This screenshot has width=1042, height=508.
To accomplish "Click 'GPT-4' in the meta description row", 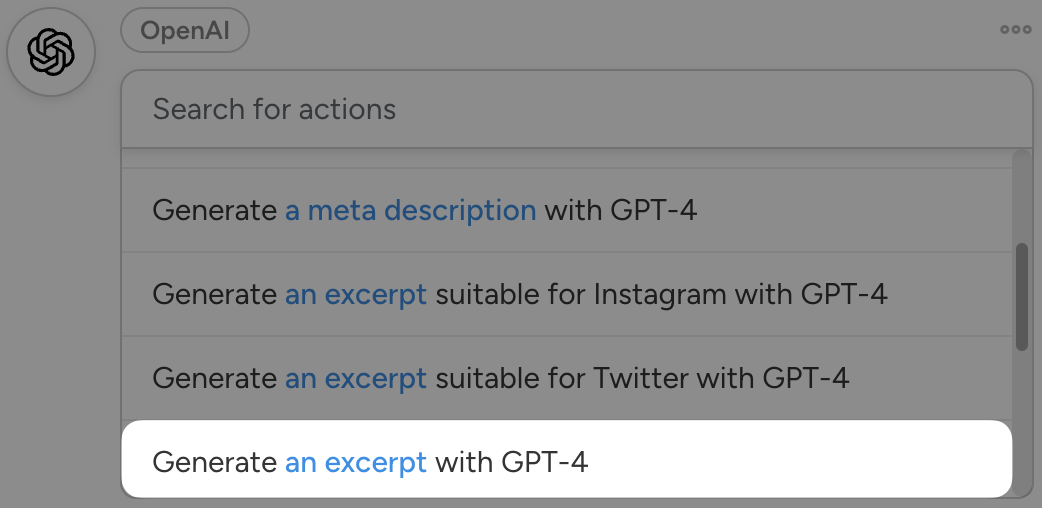I will point(653,210).
